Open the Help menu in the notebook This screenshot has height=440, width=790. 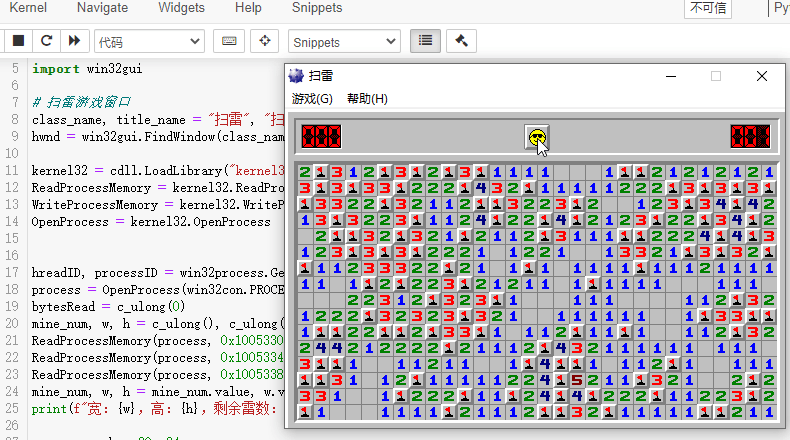(x=248, y=8)
